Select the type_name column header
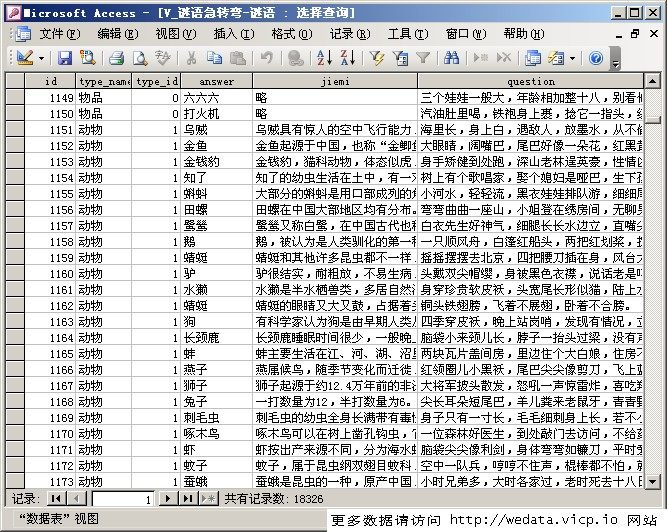This screenshot has height=532, width=667. [104, 81]
